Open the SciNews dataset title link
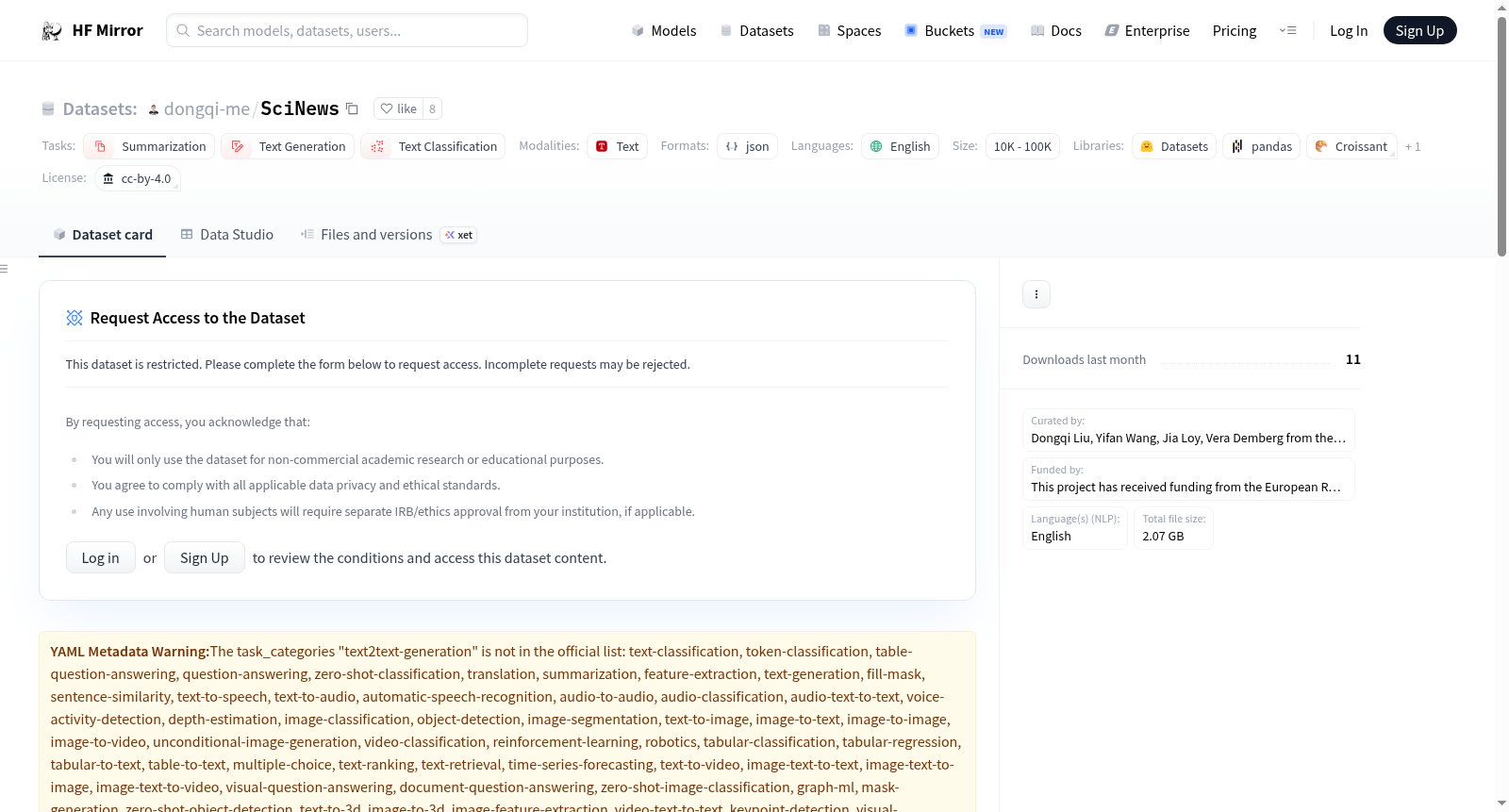This screenshot has width=1509, height=812. coord(299,108)
